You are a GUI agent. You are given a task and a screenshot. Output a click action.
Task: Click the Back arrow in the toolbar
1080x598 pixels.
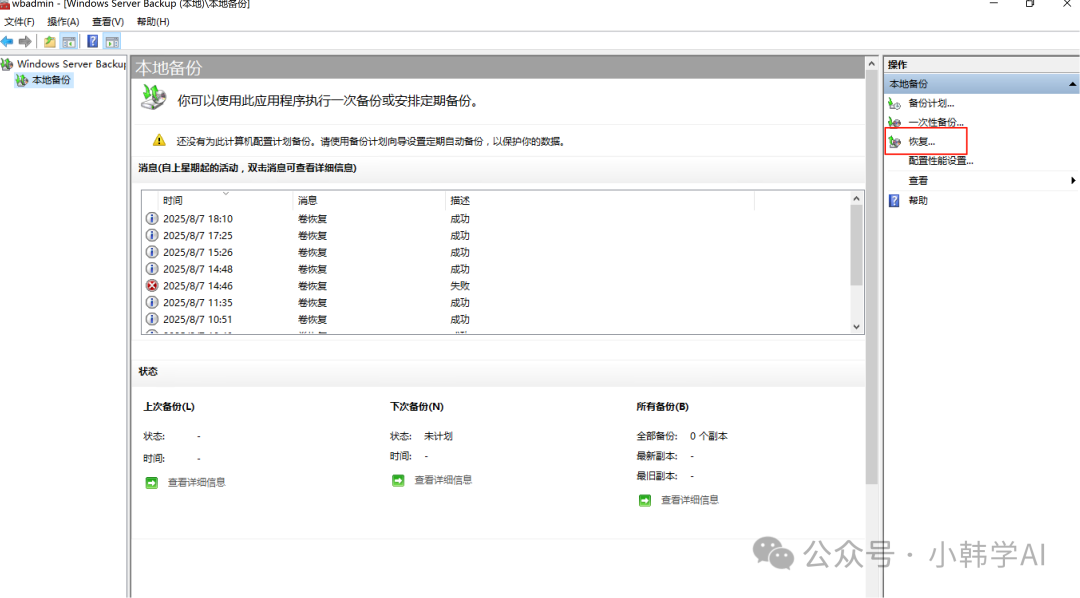(x=8, y=41)
